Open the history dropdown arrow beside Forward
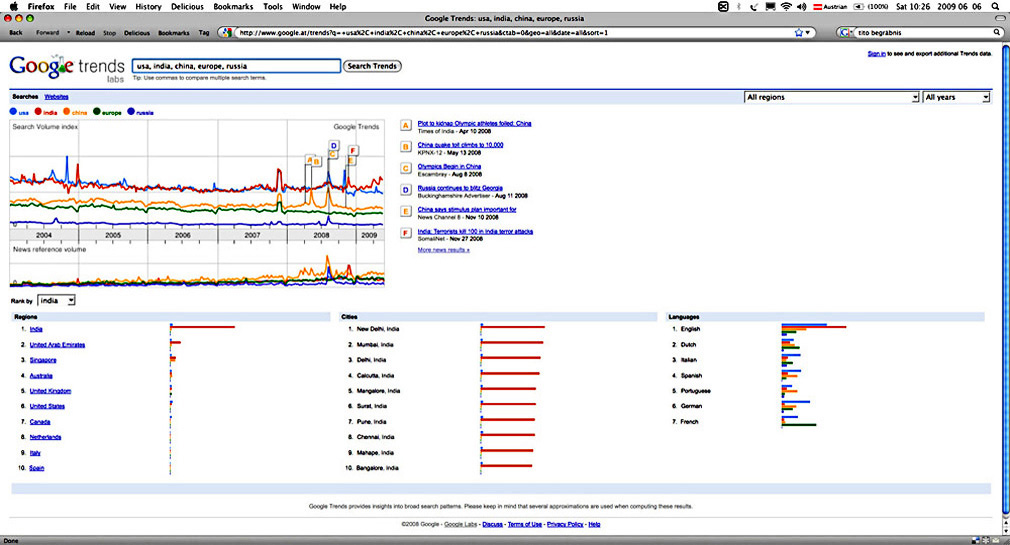The width and height of the screenshot is (1010, 545). tap(68, 32)
